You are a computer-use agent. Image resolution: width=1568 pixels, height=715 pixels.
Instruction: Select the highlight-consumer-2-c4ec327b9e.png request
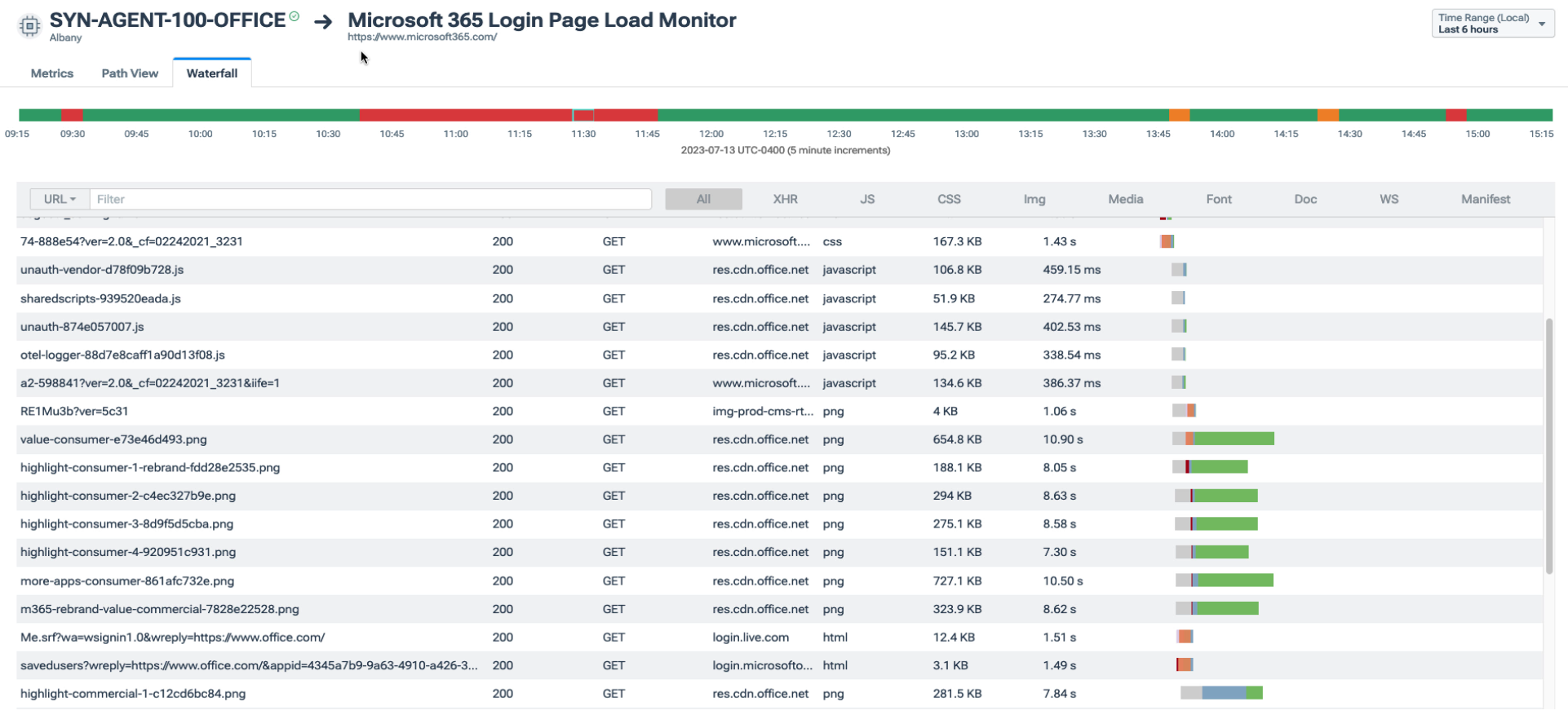click(x=779, y=496)
